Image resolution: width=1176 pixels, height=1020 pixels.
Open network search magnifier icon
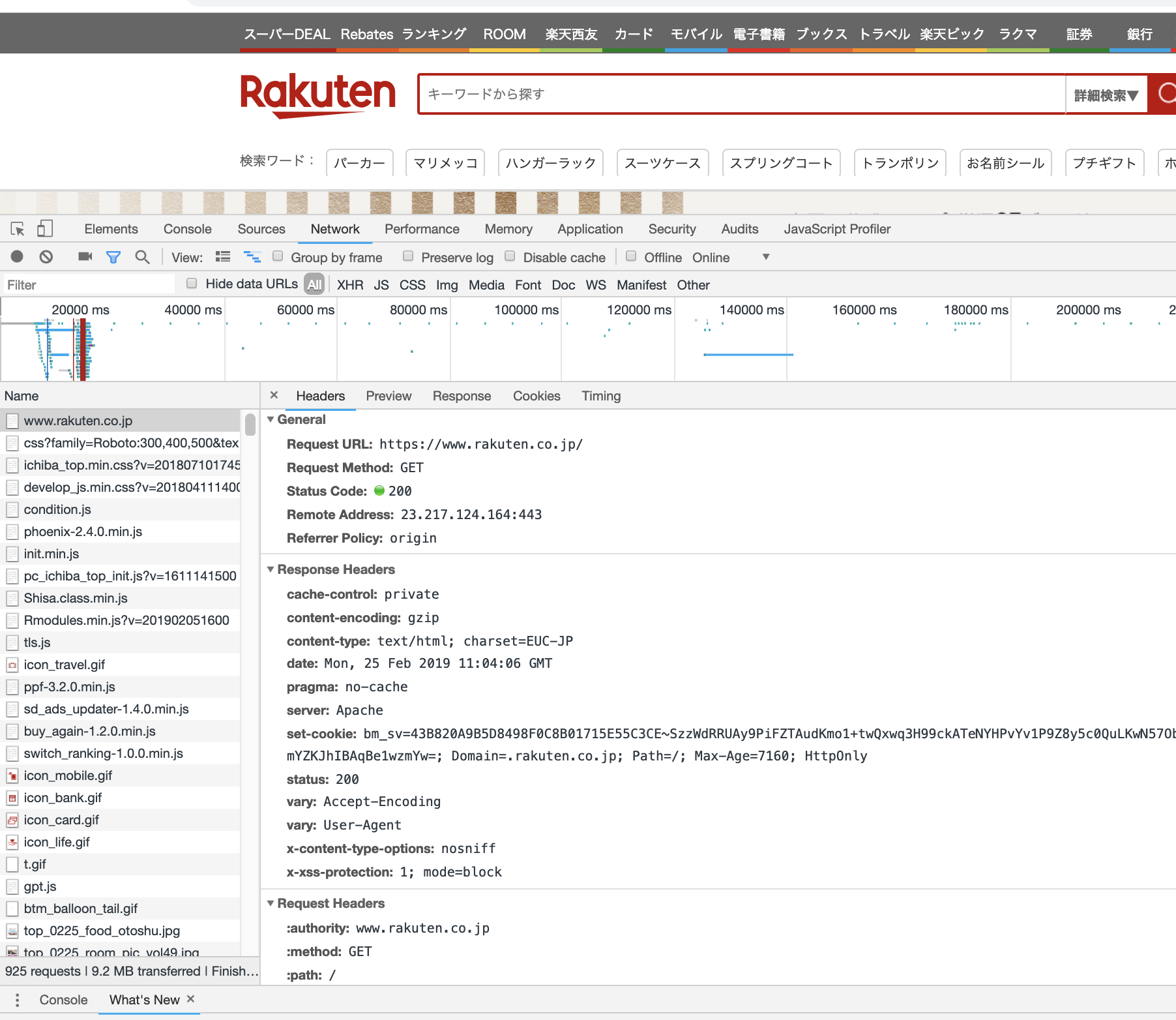[142, 257]
